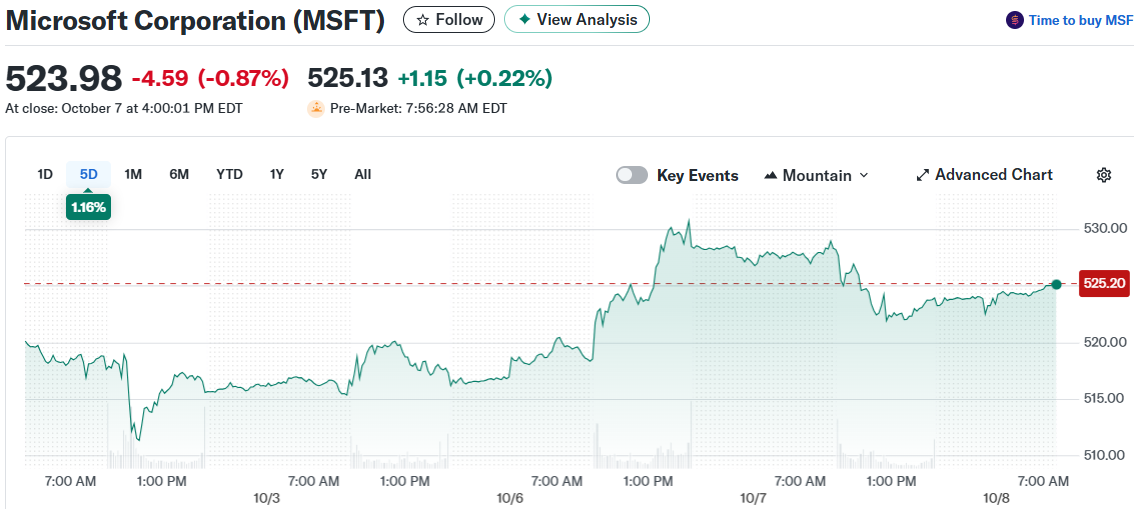The image size is (1134, 509).
Task: Show the 1Y chart range
Action: coord(277,174)
